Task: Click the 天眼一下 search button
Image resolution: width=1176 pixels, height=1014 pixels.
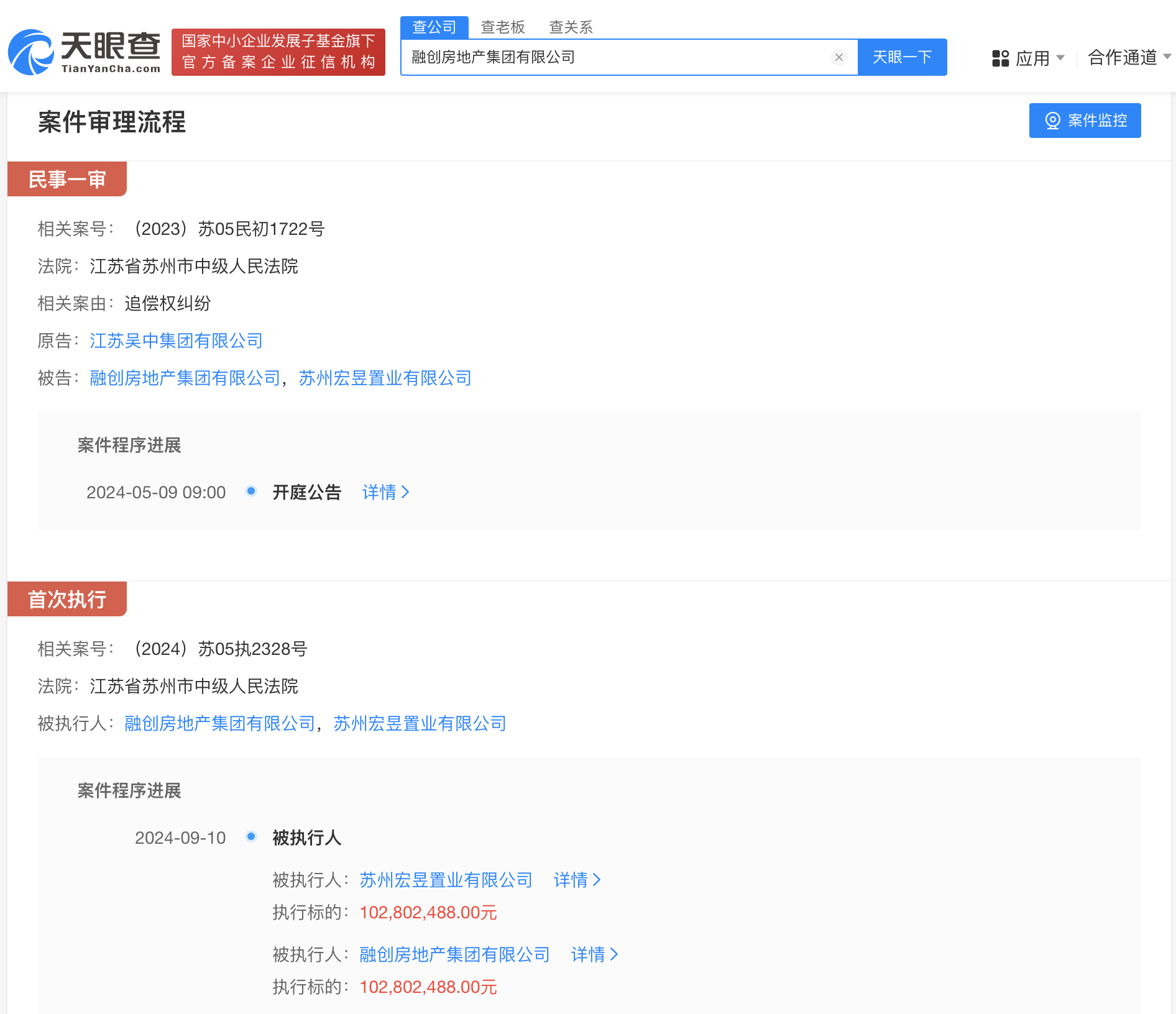Action: click(x=903, y=57)
